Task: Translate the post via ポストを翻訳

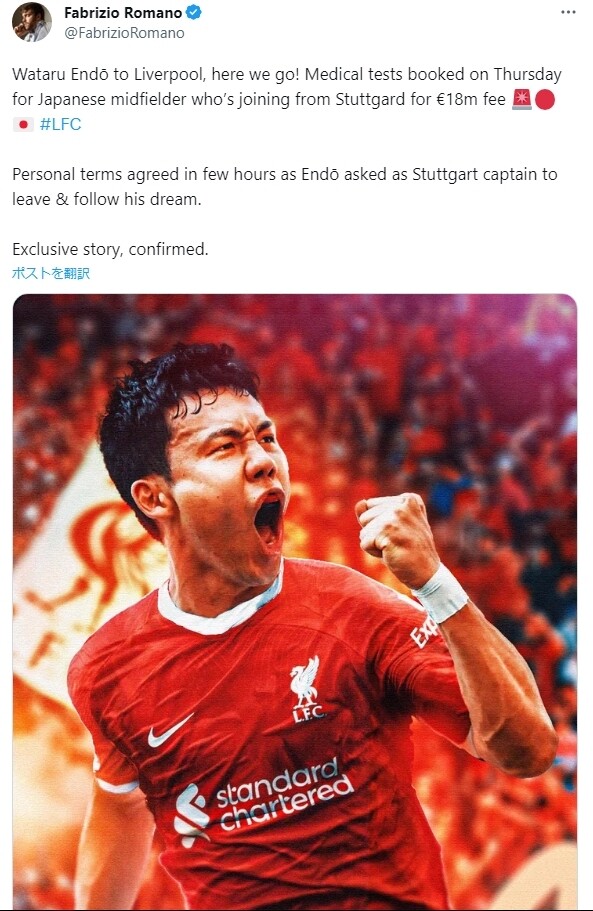Action: 51,273
